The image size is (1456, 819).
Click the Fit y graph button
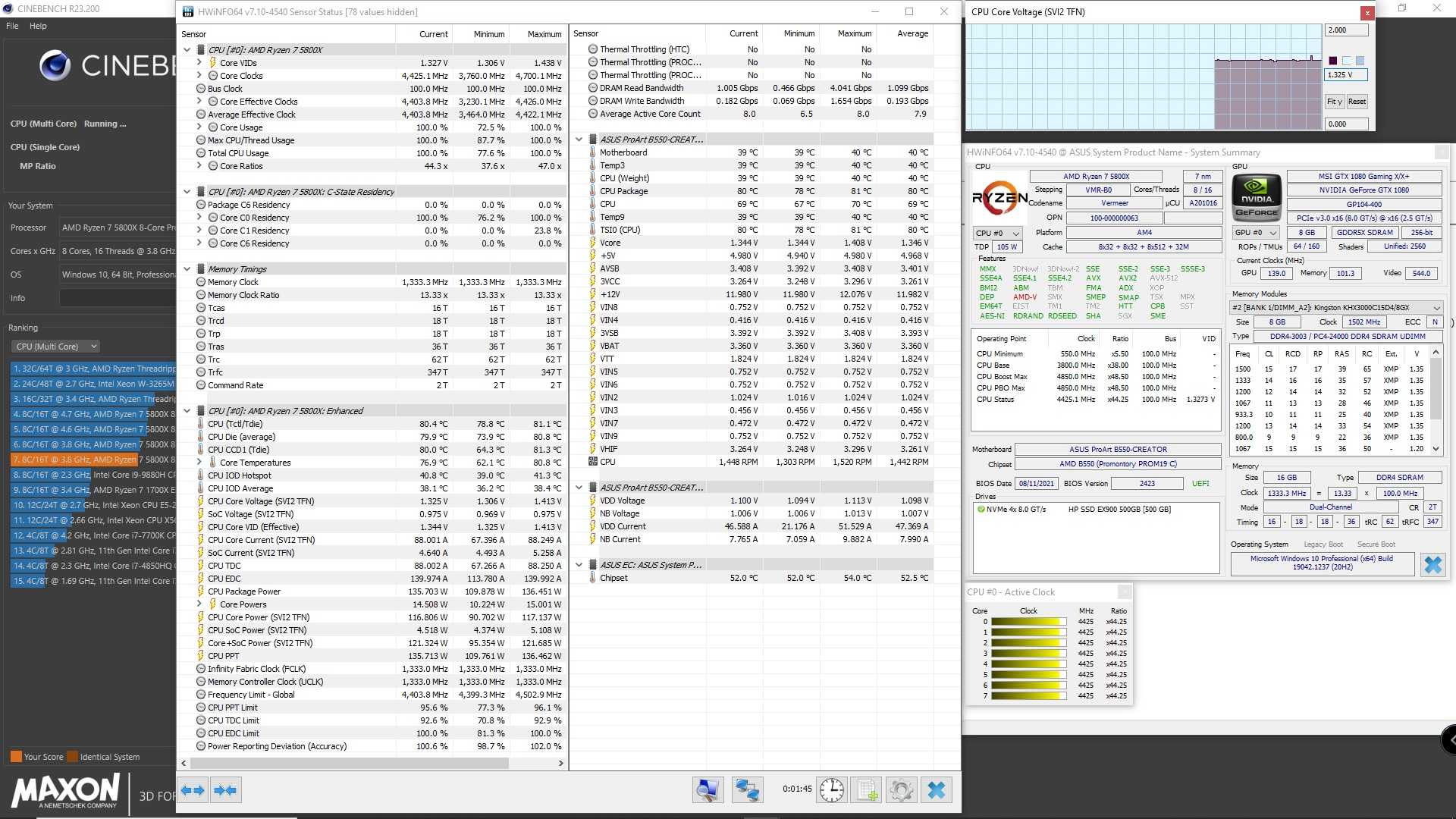pos(1334,102)
